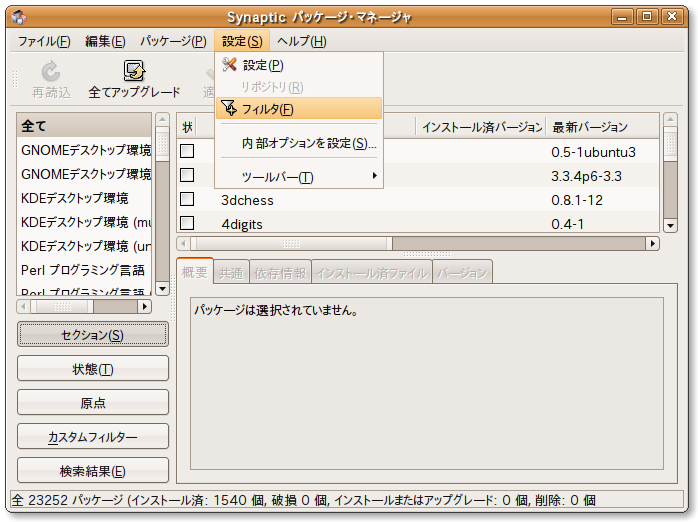Click package list horizontal scroll-left arrow
Image resolution: width=698 pixels, height=522 pixels.
coord(183,243)
